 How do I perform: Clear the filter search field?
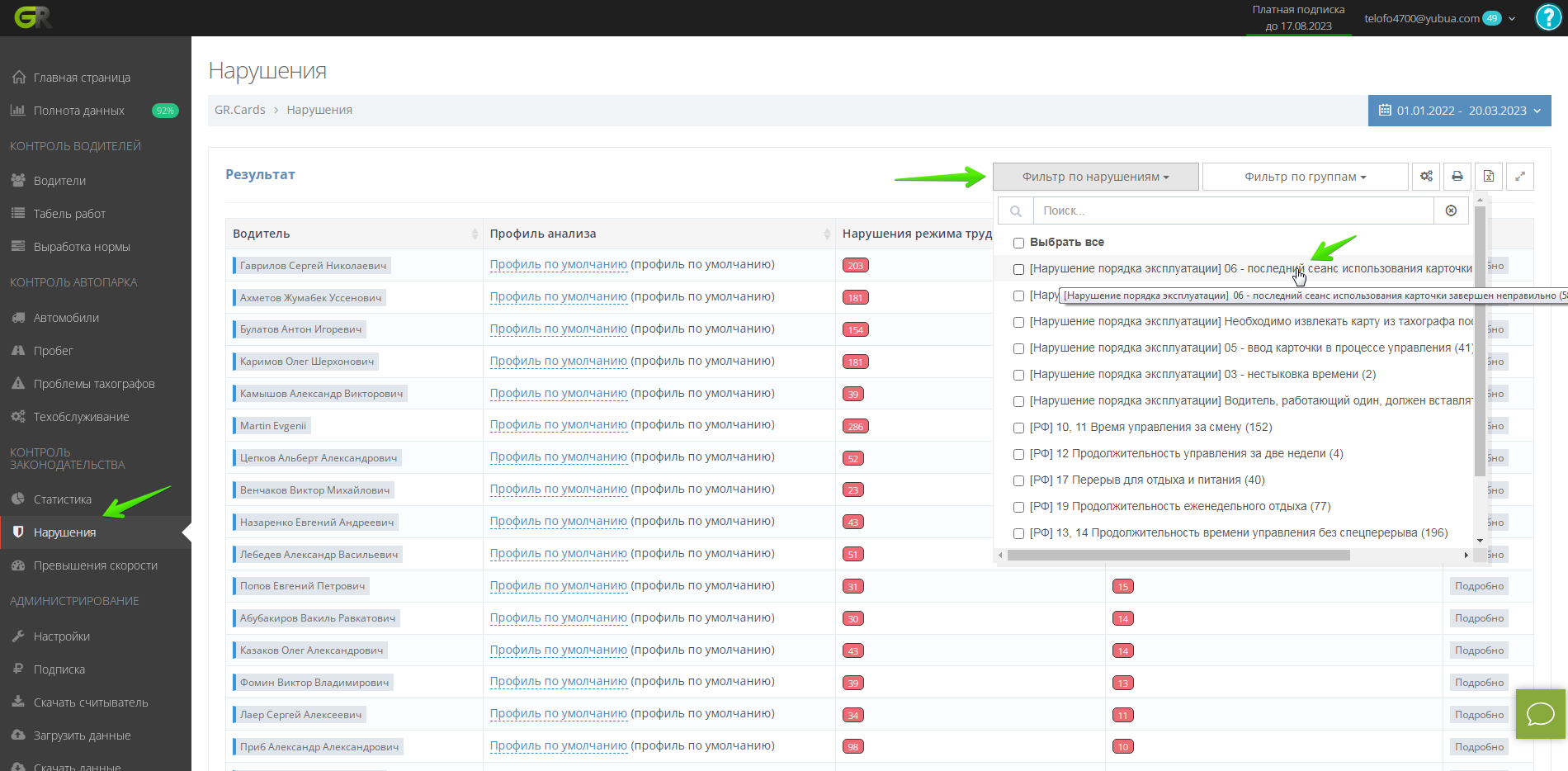click(x=1451, y=210)
